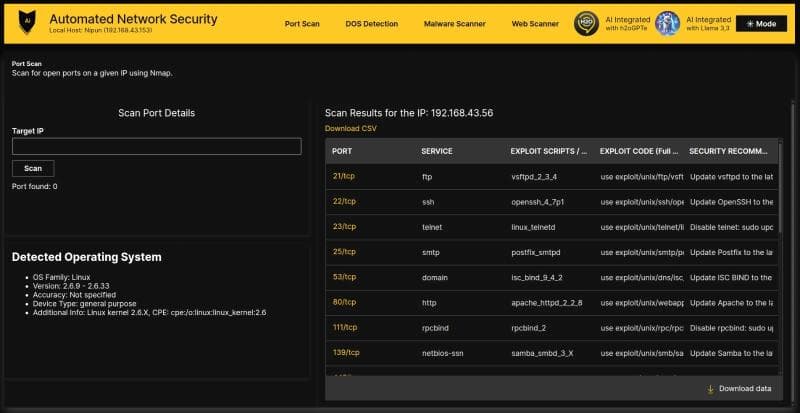Click the linux_telnetd exploit script cell
This screenshot has width=800, height=413.
click(533, 227)
